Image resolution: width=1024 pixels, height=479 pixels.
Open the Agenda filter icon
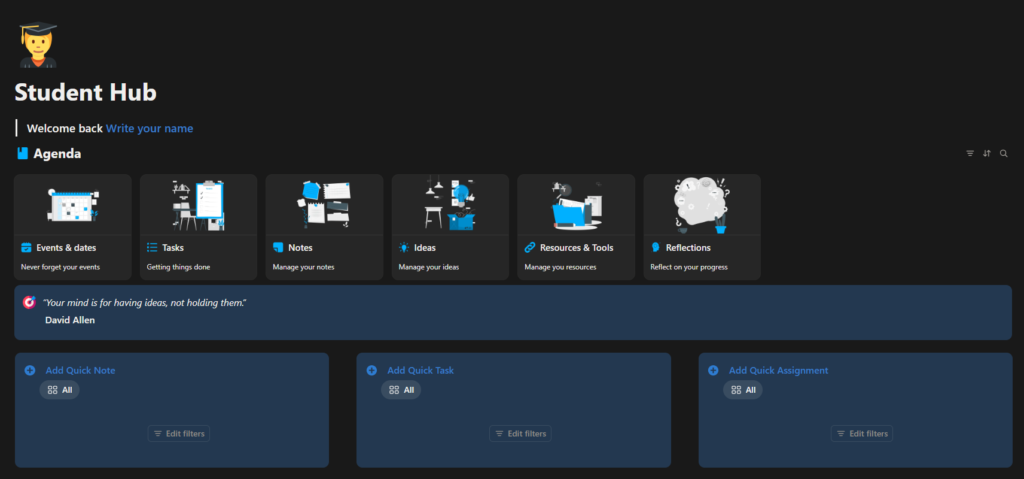(x=970, y=154)
